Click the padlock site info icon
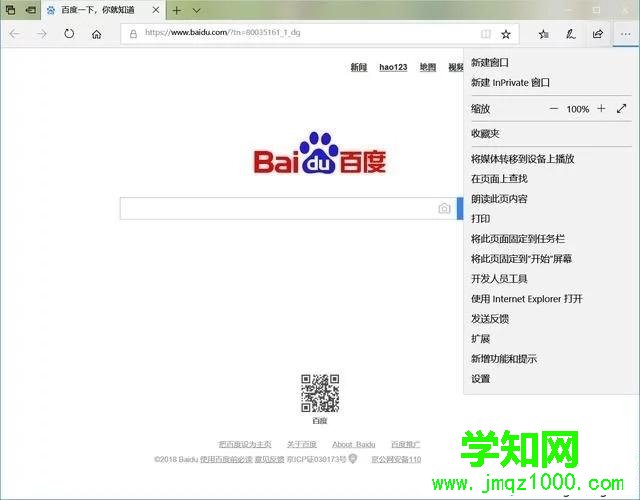This screenshot has height=500, width=640. click(133, 34)
